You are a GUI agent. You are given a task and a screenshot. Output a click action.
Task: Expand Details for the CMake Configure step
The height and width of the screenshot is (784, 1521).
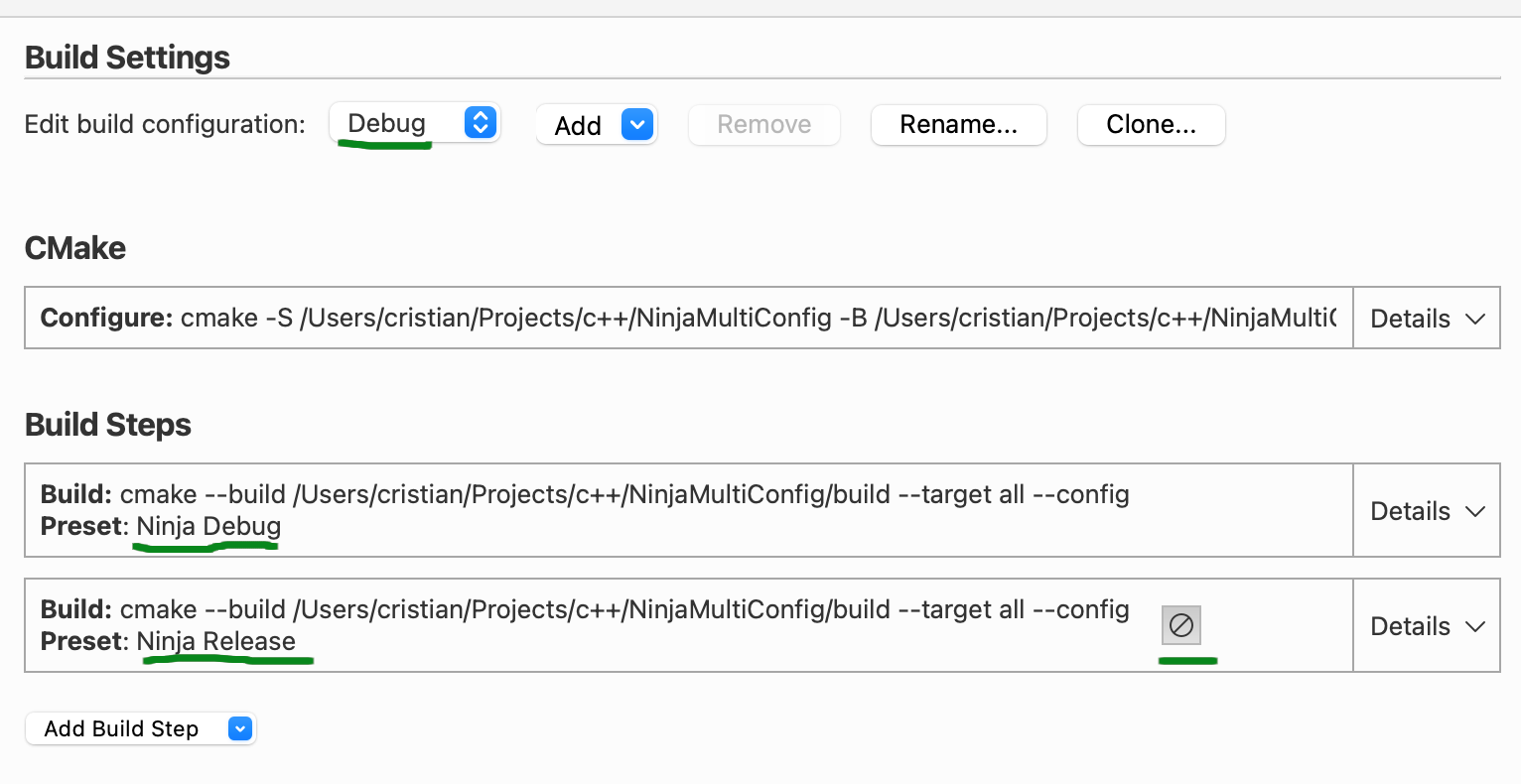pyautogui.click(x=1426, y=319)
